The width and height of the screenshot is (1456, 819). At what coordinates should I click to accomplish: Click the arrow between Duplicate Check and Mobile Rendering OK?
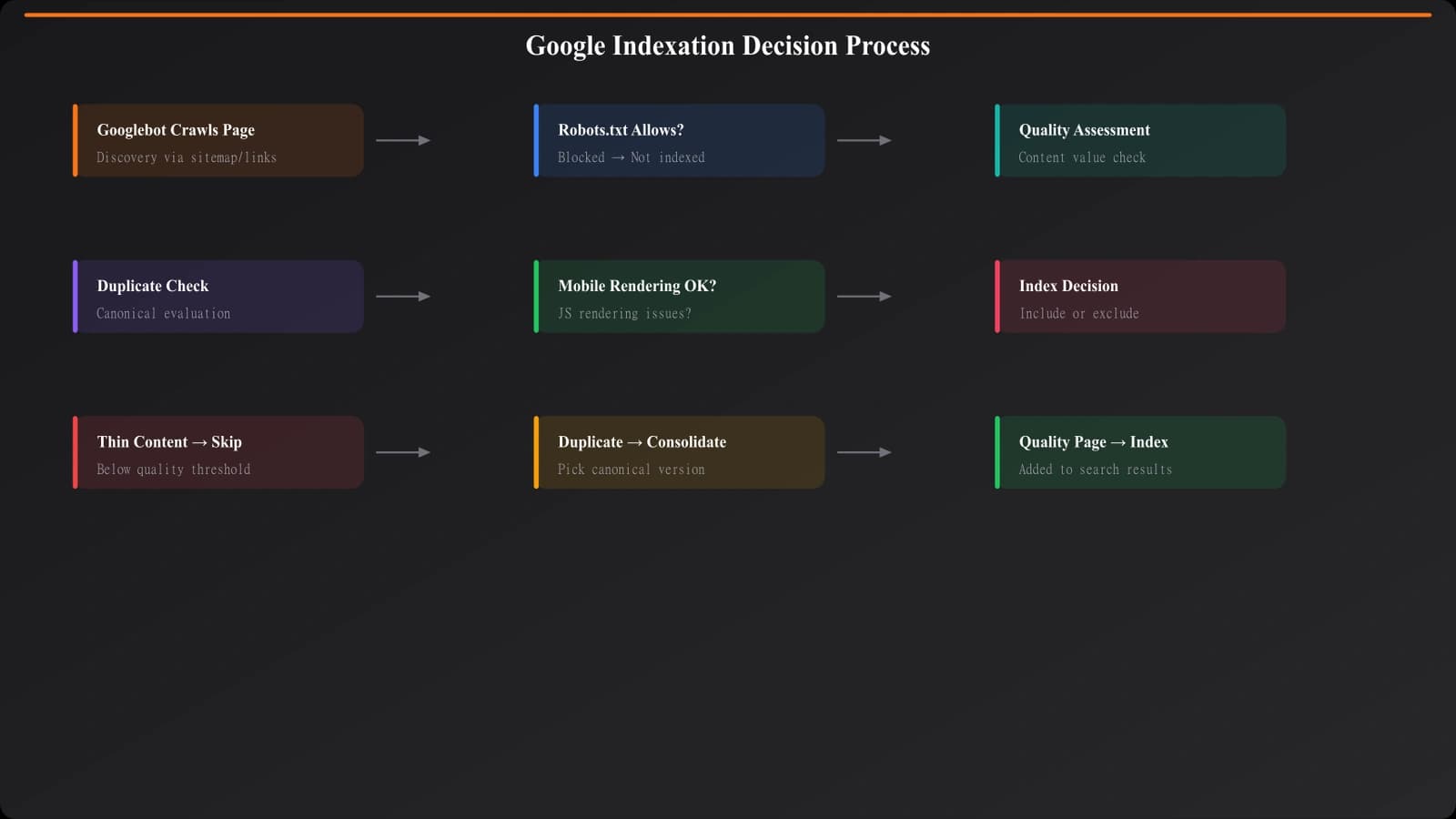pos(406,296)
